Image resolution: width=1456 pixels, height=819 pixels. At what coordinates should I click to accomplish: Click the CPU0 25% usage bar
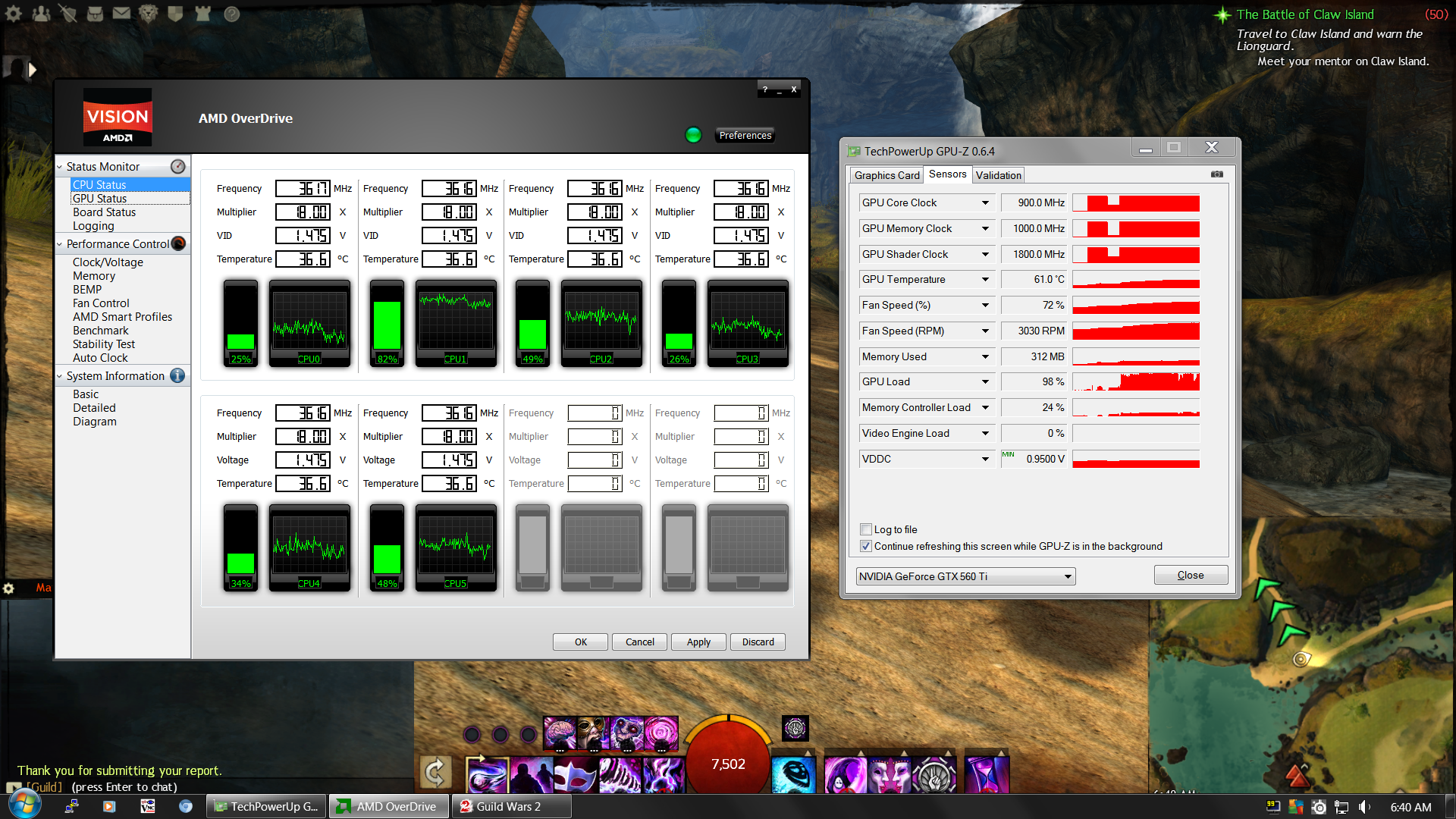pyautogui.click(x=240, y=323)
